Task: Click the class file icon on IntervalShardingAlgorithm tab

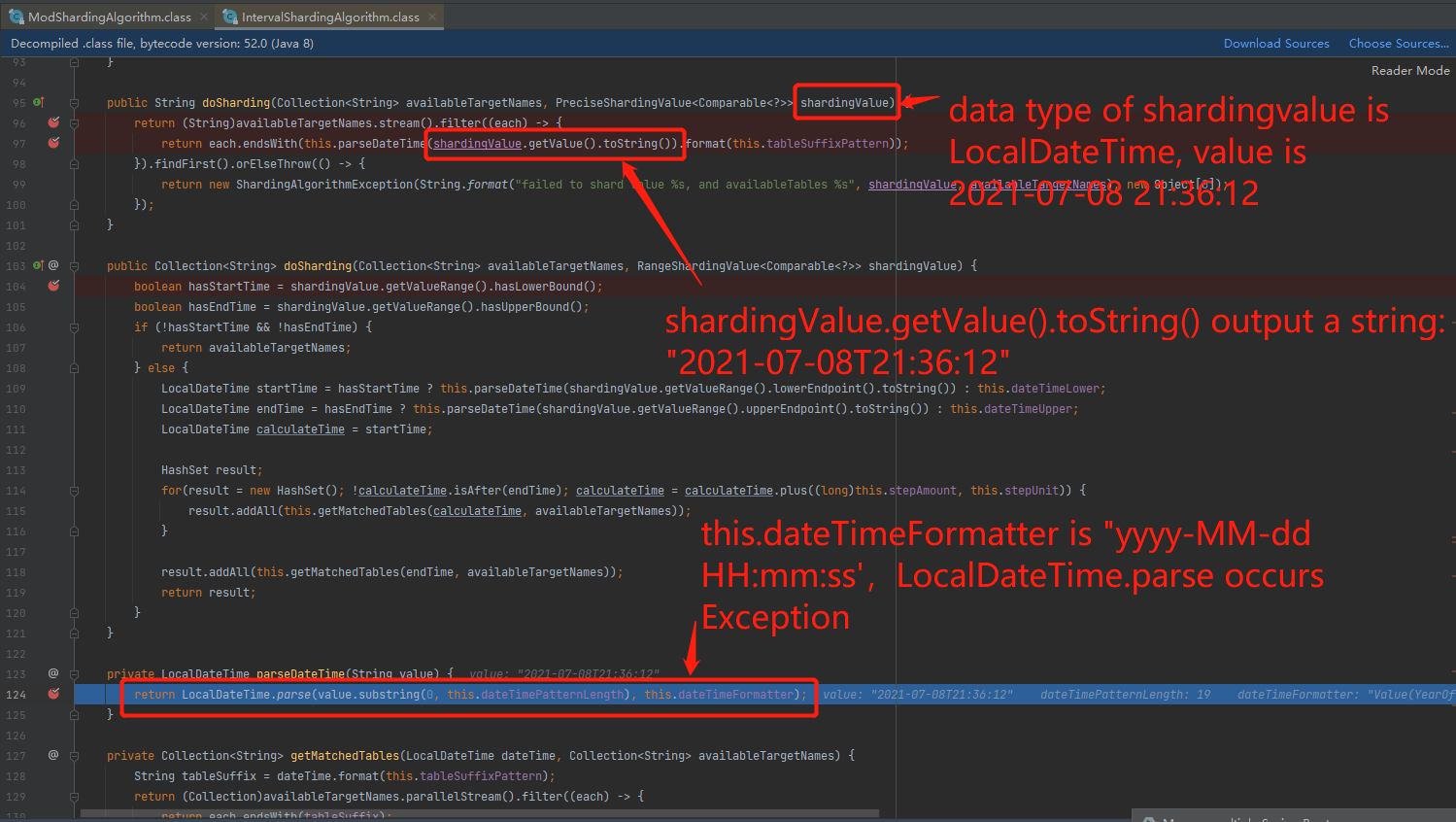Action: point(230,16)
